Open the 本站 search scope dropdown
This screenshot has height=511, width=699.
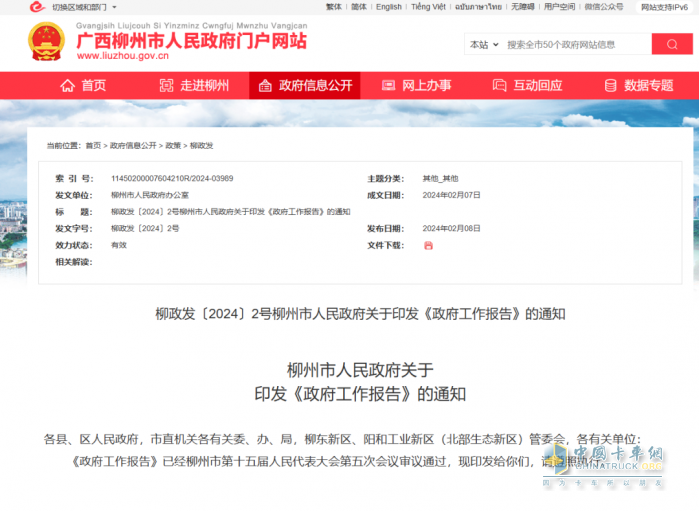pos(482,45)
